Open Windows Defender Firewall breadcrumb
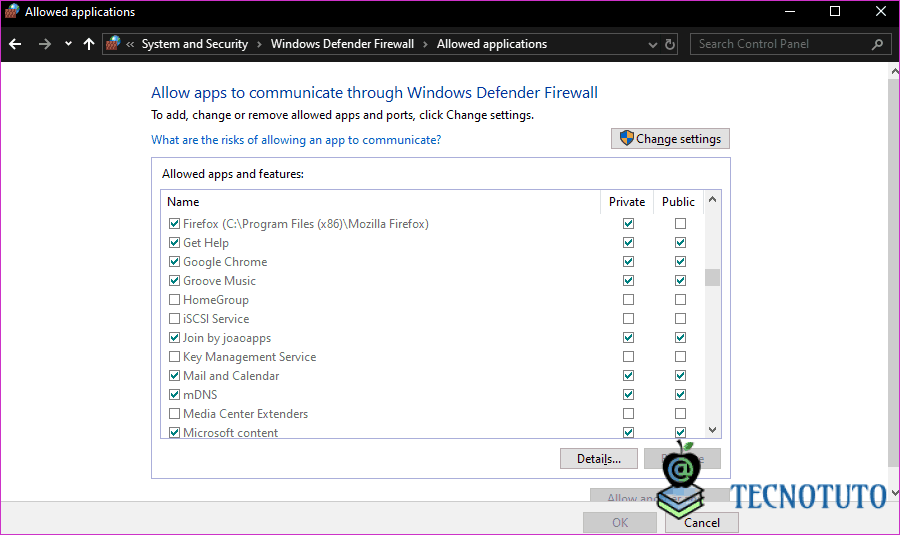The height and width of the screenshot is (535, 900). coord(342,44)
